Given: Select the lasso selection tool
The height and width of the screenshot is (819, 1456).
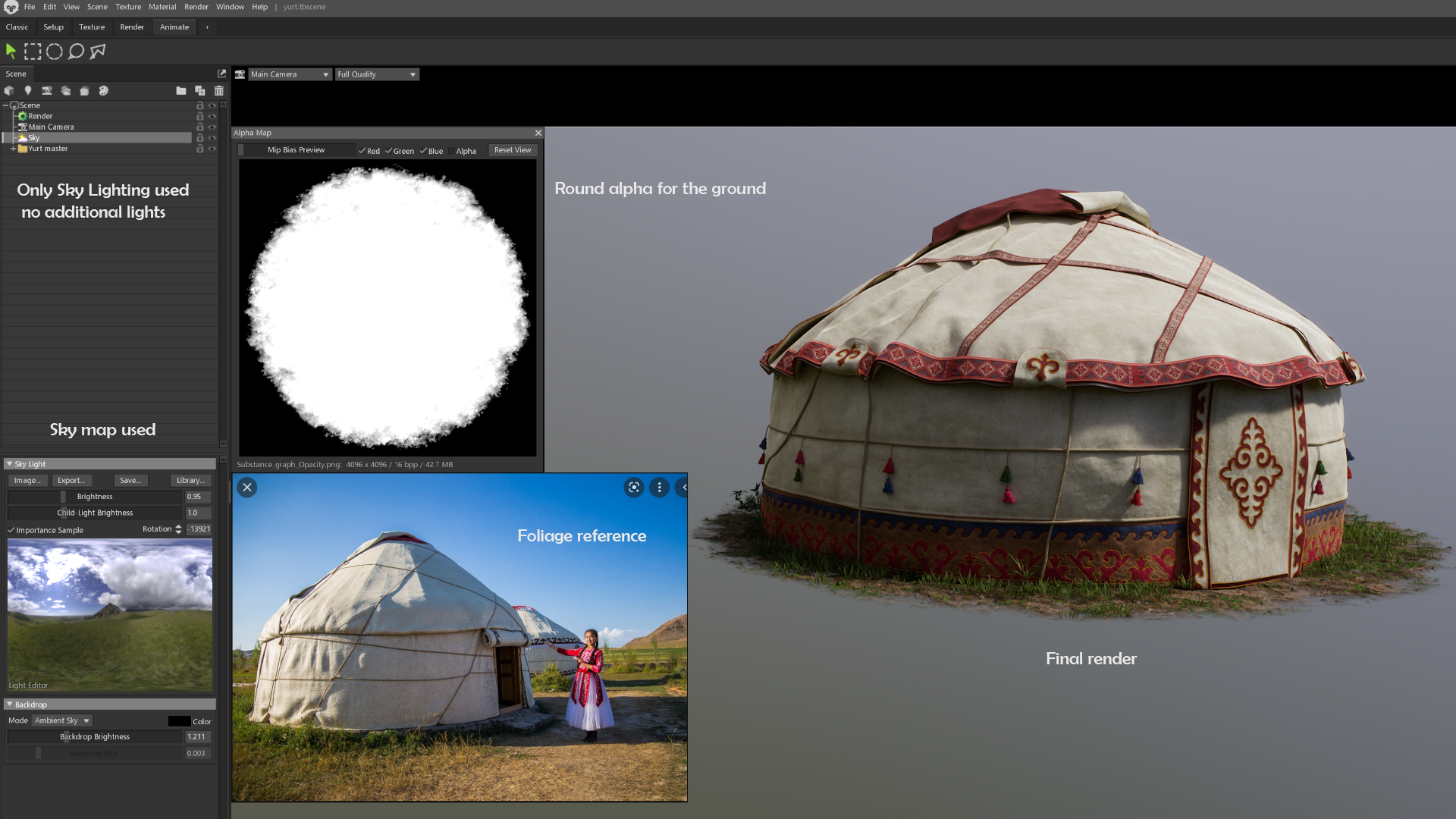Looking at the screenshot, I should [x=76, y=52].
